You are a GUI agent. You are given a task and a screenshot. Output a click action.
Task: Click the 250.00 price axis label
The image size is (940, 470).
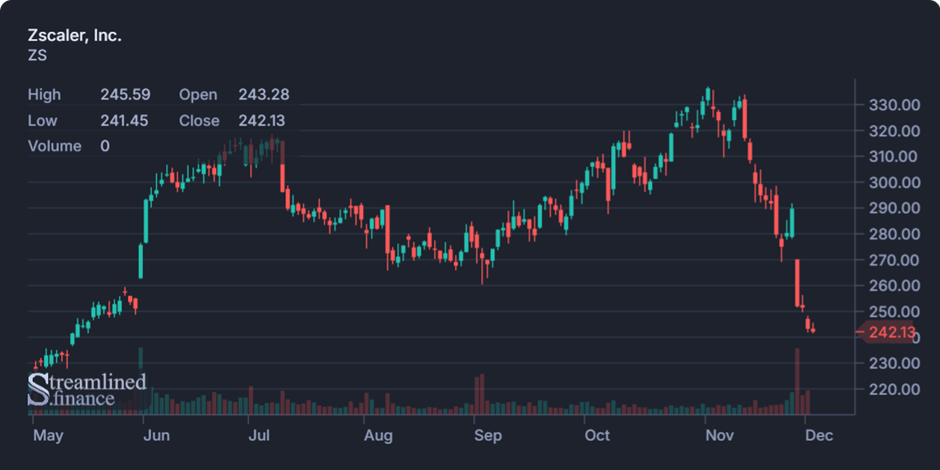(x=894, y=312)
